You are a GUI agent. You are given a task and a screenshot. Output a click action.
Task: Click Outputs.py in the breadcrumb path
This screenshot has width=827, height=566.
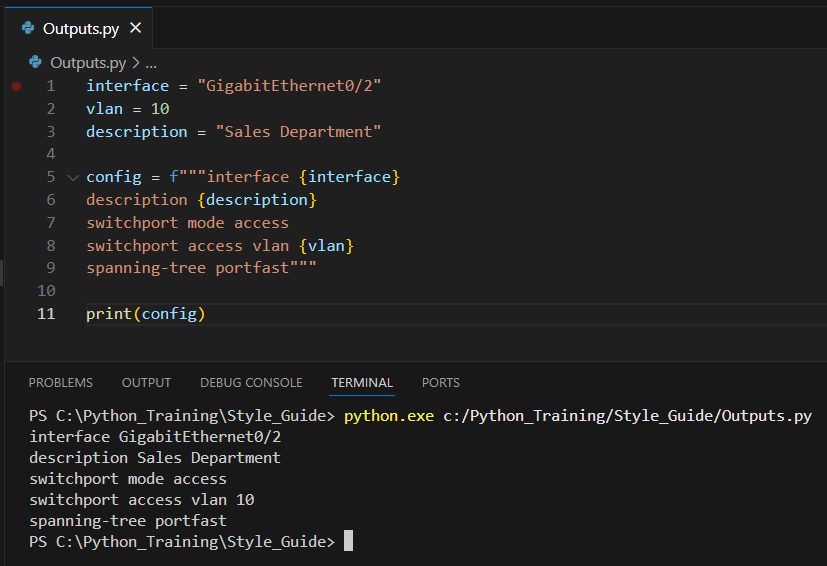(x=88, y=63)
